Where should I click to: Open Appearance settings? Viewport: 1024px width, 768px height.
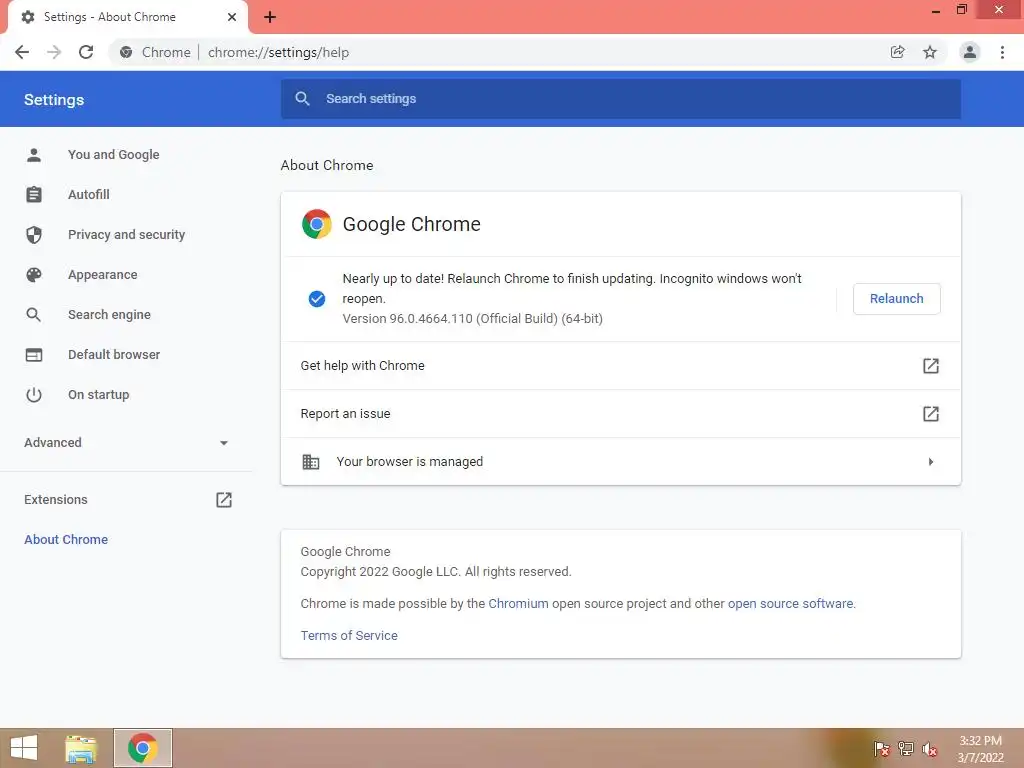click(x=103, y=275)
